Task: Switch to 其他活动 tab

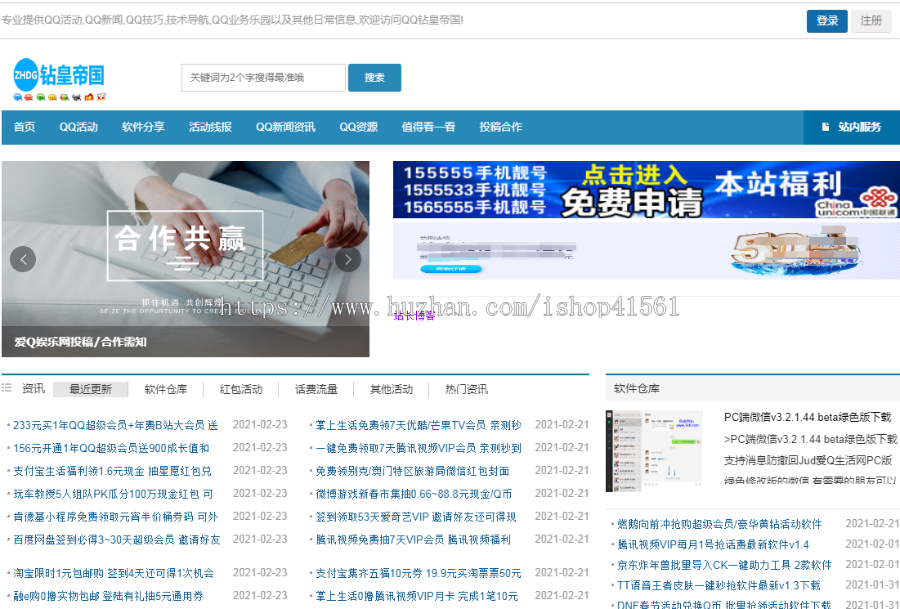Action: (x=391, y=389)
